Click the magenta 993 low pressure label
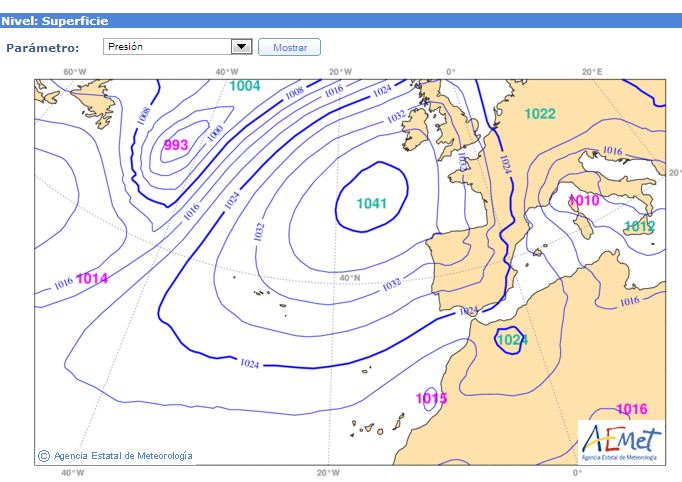Screen dimensions: 682x482 [176, 145]
